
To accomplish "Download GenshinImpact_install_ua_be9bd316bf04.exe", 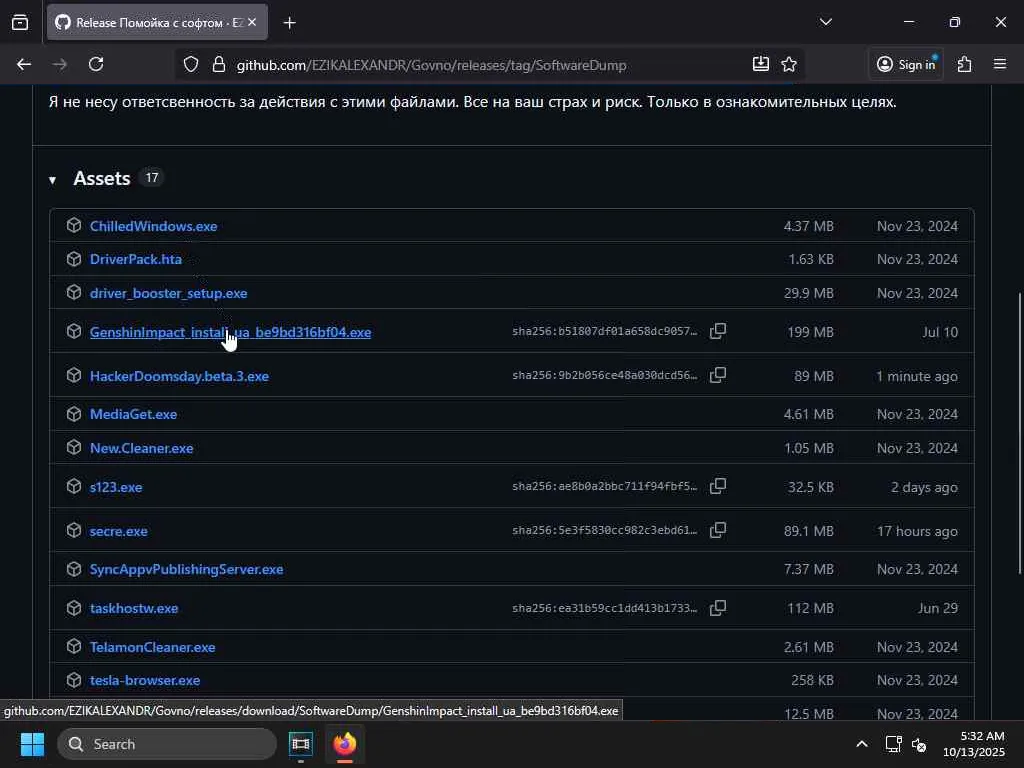I will [x=231, y=332].
